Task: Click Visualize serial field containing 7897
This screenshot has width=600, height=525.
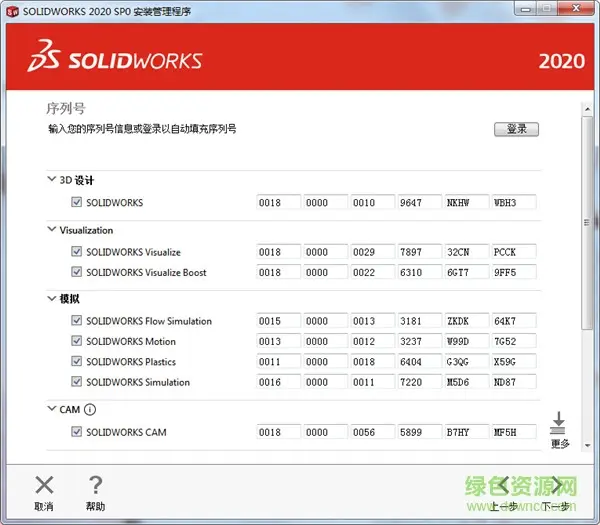Action: 419,251
